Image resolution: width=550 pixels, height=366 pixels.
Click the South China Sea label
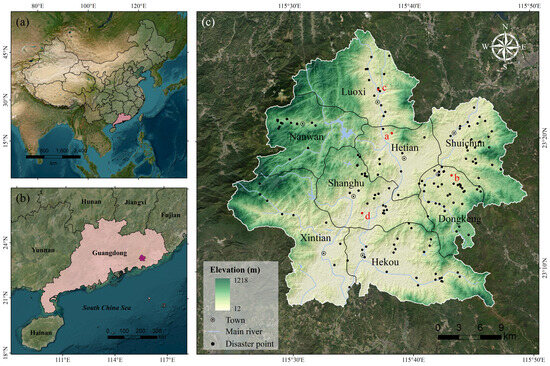point(107,307)
